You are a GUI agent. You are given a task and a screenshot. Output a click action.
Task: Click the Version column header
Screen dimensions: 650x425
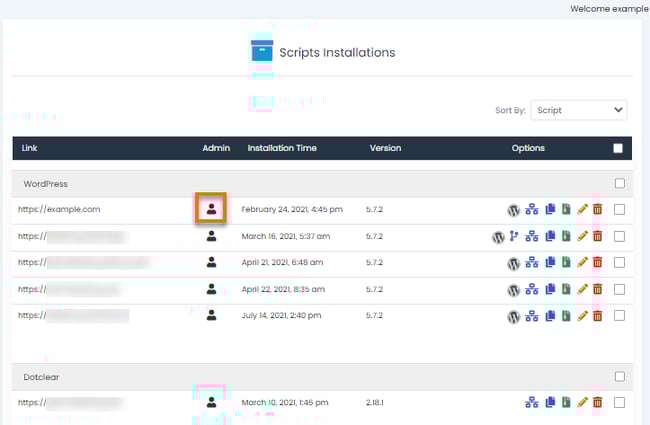pyautogui.click(x=385, y=148)
